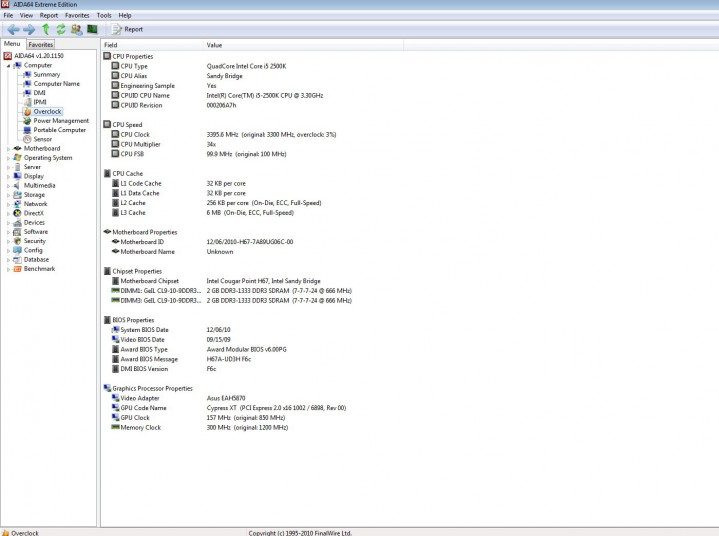Viewport: 719px width, 536px height.
Task: Expand the Multimedia tree node
Action: (x=8, y=186)
